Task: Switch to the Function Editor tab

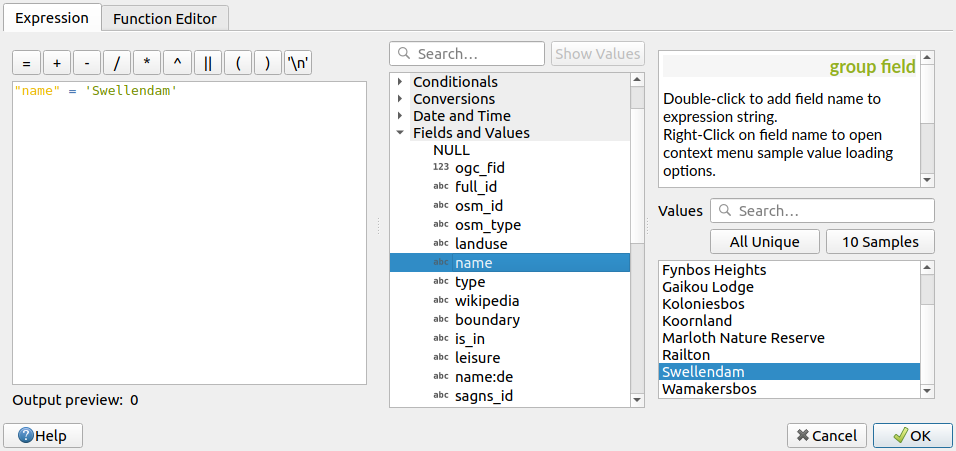Action: (165, 18)
